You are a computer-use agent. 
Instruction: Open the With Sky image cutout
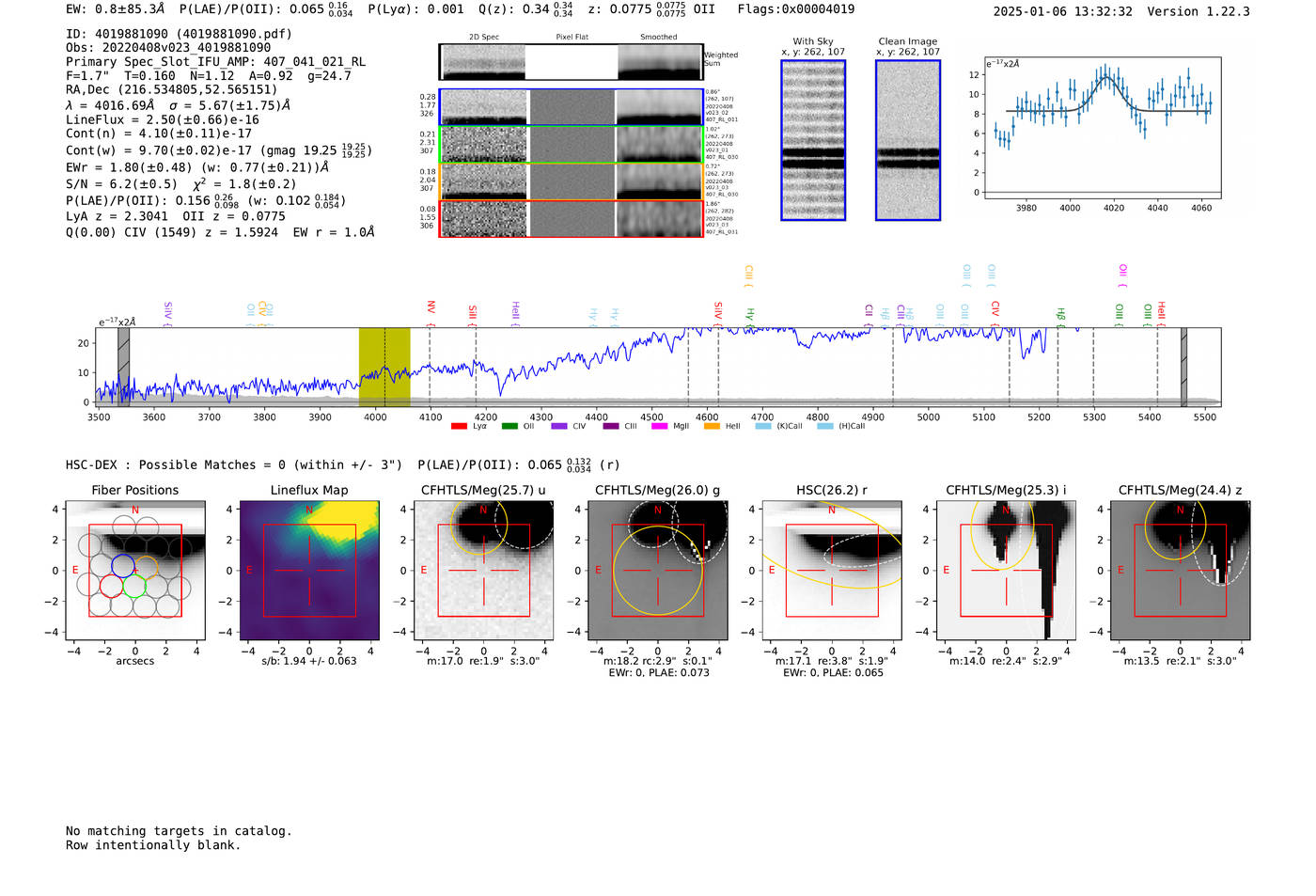point(813,140)
